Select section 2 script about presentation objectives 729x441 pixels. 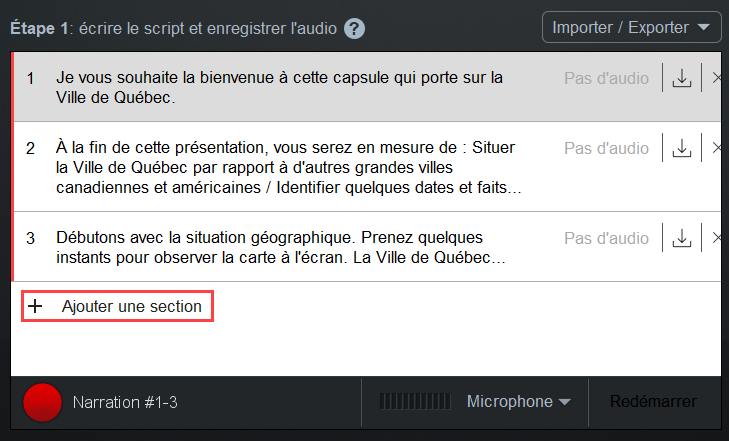288,167
